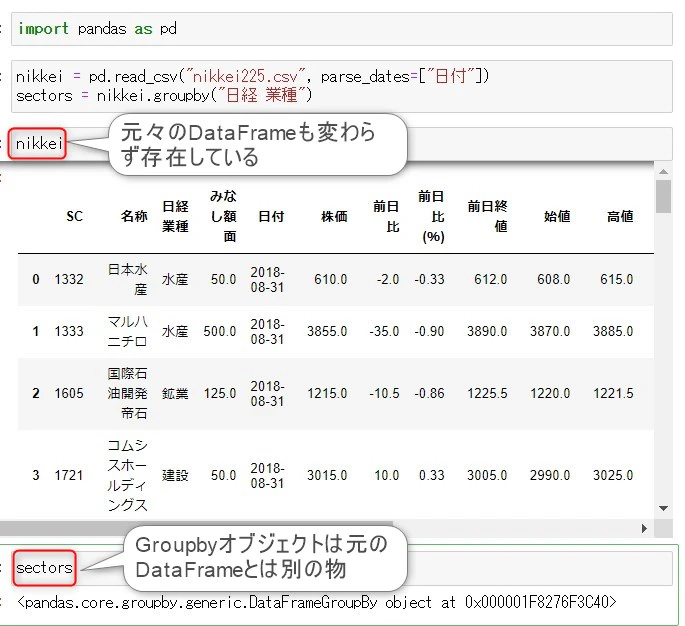Click the SC column header
Viewport: 685px width, 626px height.
(74, 216)
